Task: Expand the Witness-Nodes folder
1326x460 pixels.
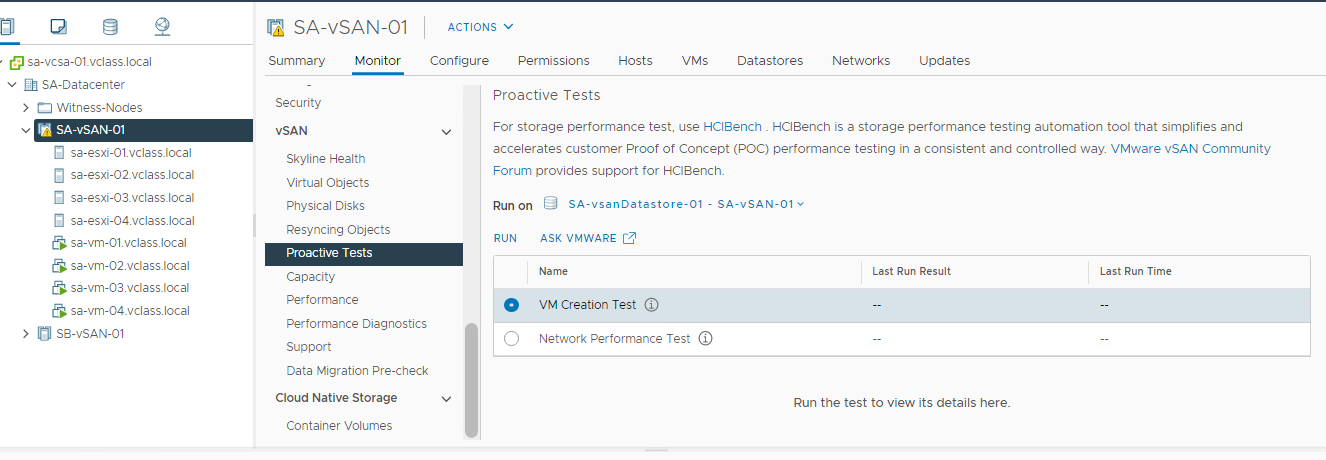Action: coord(26,107)
